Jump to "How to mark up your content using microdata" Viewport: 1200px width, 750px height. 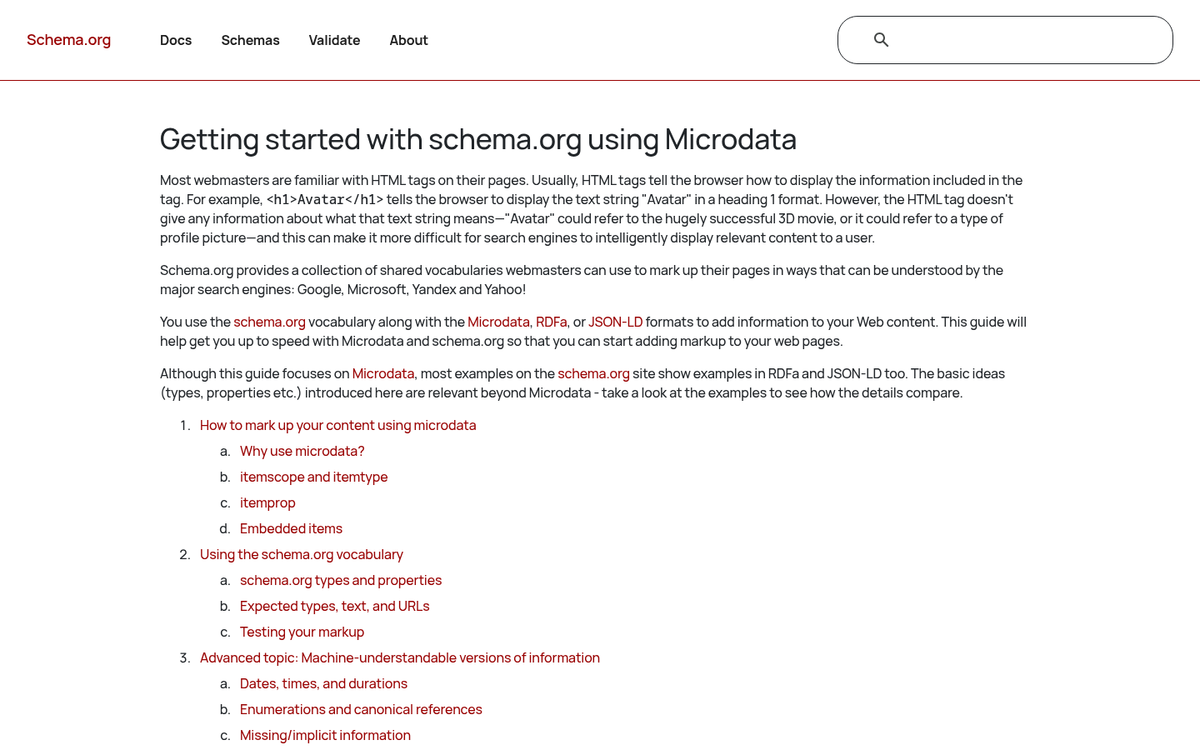click(338, 425)
